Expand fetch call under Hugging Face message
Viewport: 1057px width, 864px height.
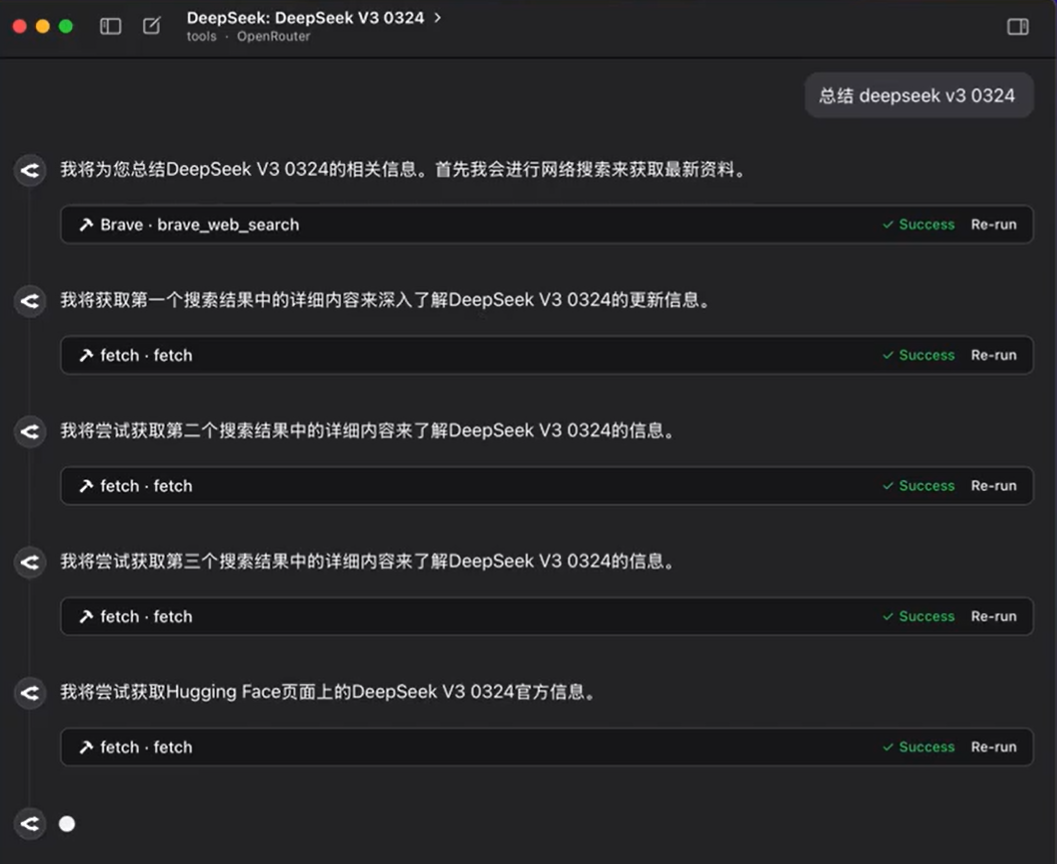click(547, 747)
